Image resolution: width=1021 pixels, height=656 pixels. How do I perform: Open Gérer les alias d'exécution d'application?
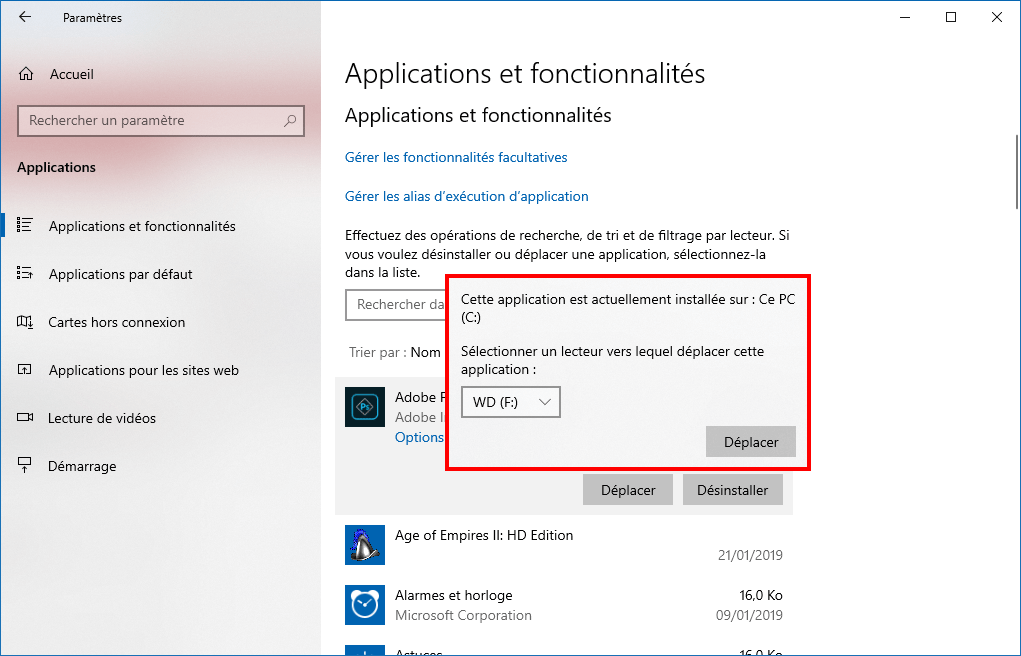(x=466, y=196)
